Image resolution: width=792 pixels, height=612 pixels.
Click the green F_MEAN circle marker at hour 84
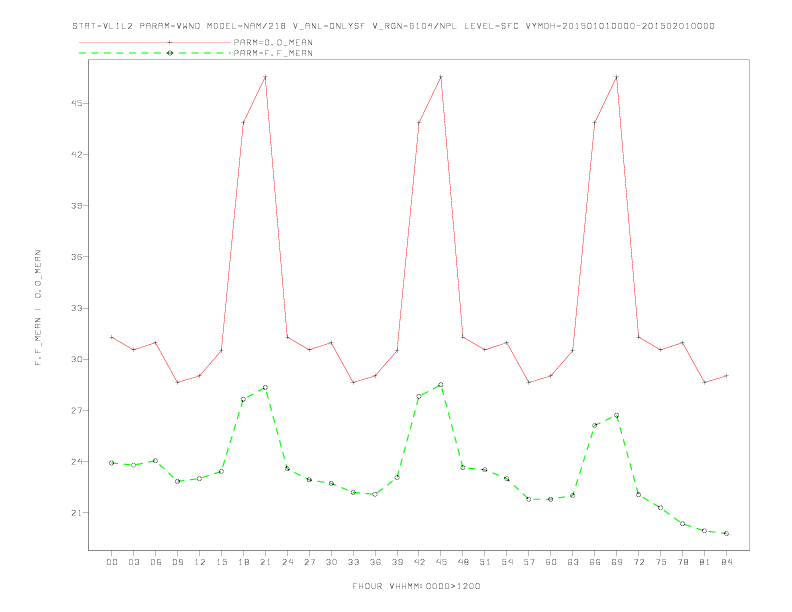coord(726,533)
